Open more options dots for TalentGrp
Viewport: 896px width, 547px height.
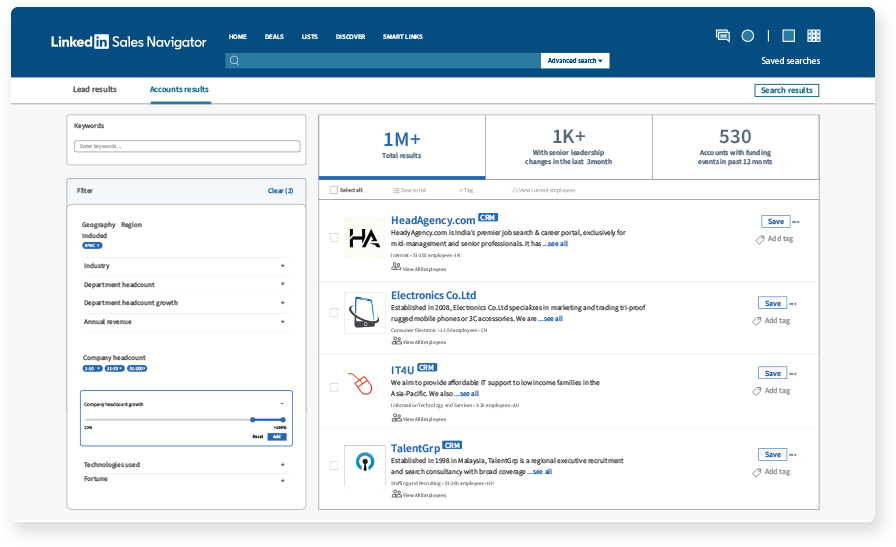(x=793, y=455)
